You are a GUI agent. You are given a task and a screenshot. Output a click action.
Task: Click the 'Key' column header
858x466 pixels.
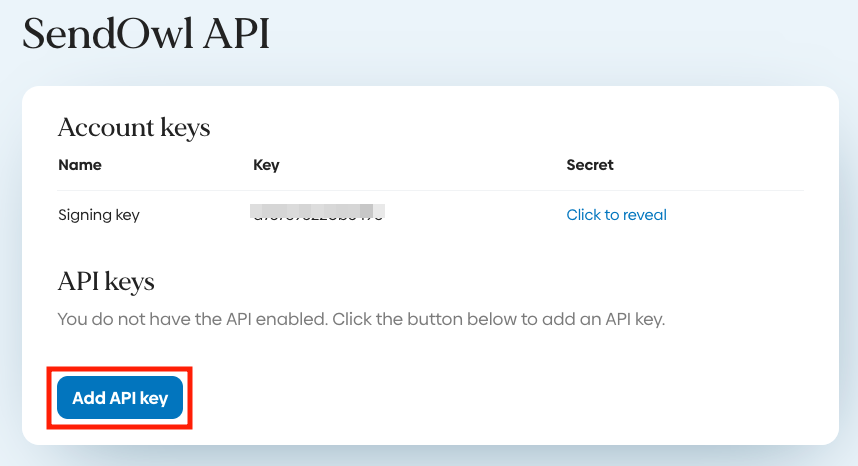(266, 165)
